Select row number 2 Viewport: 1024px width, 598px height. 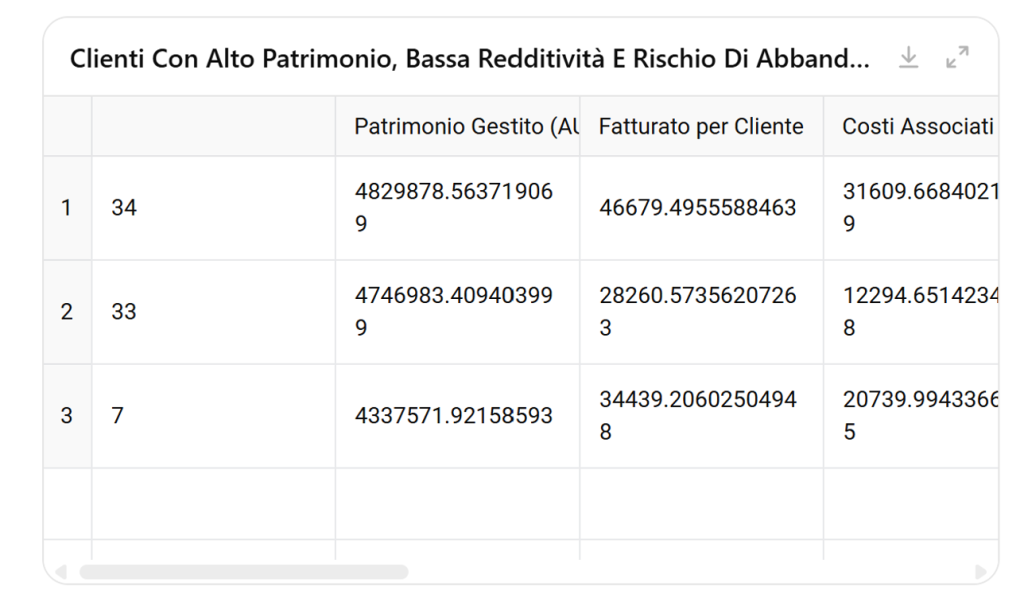click(x=67, y=311)
